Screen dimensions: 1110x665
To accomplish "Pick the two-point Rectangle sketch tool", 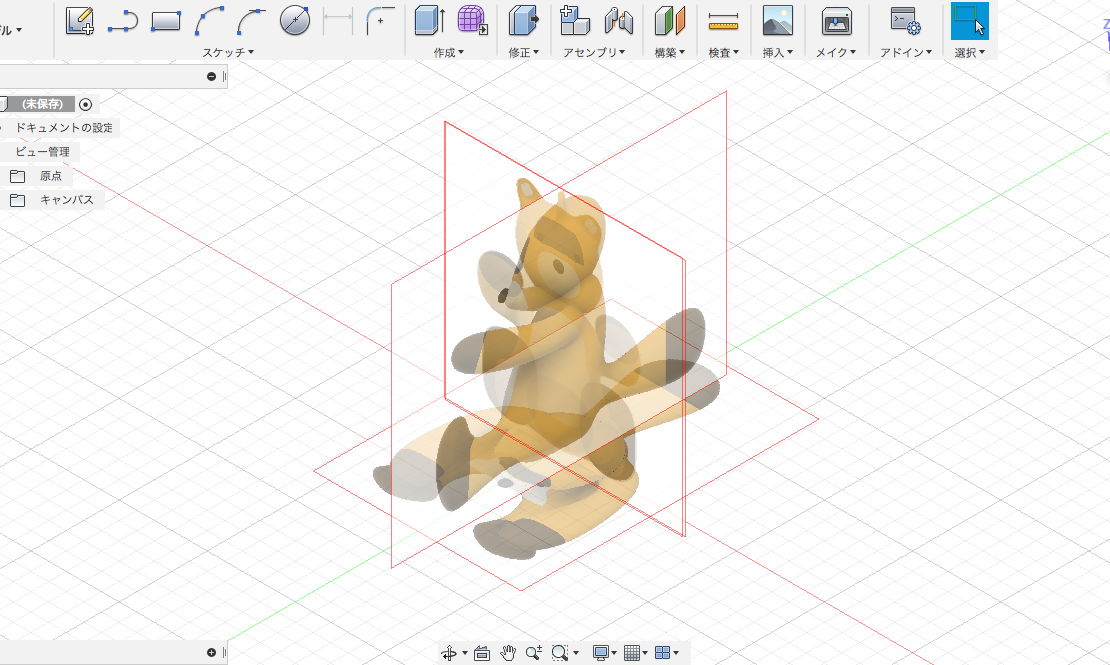I will (x=166, y=20).
